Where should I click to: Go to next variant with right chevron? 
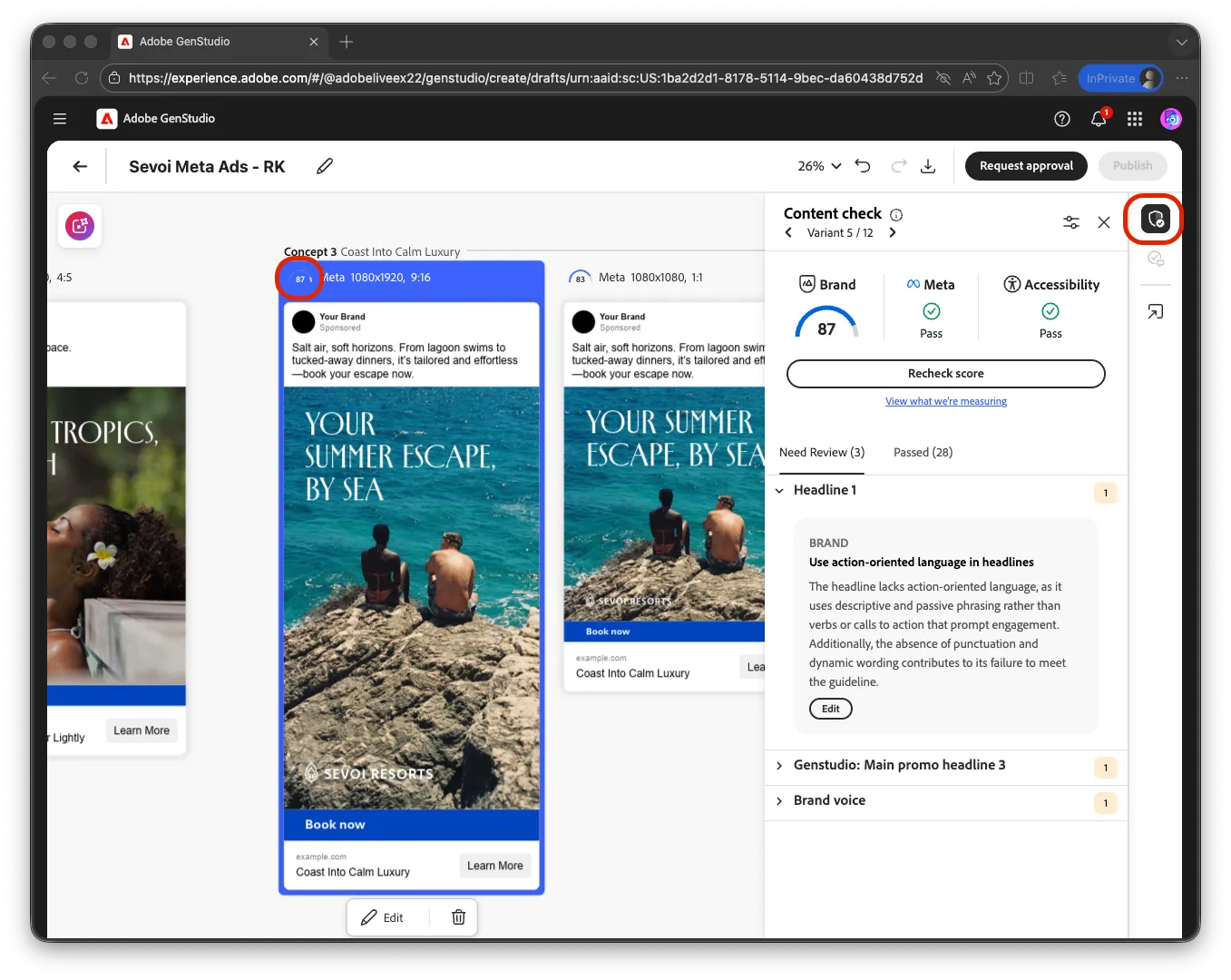(893, 233)
